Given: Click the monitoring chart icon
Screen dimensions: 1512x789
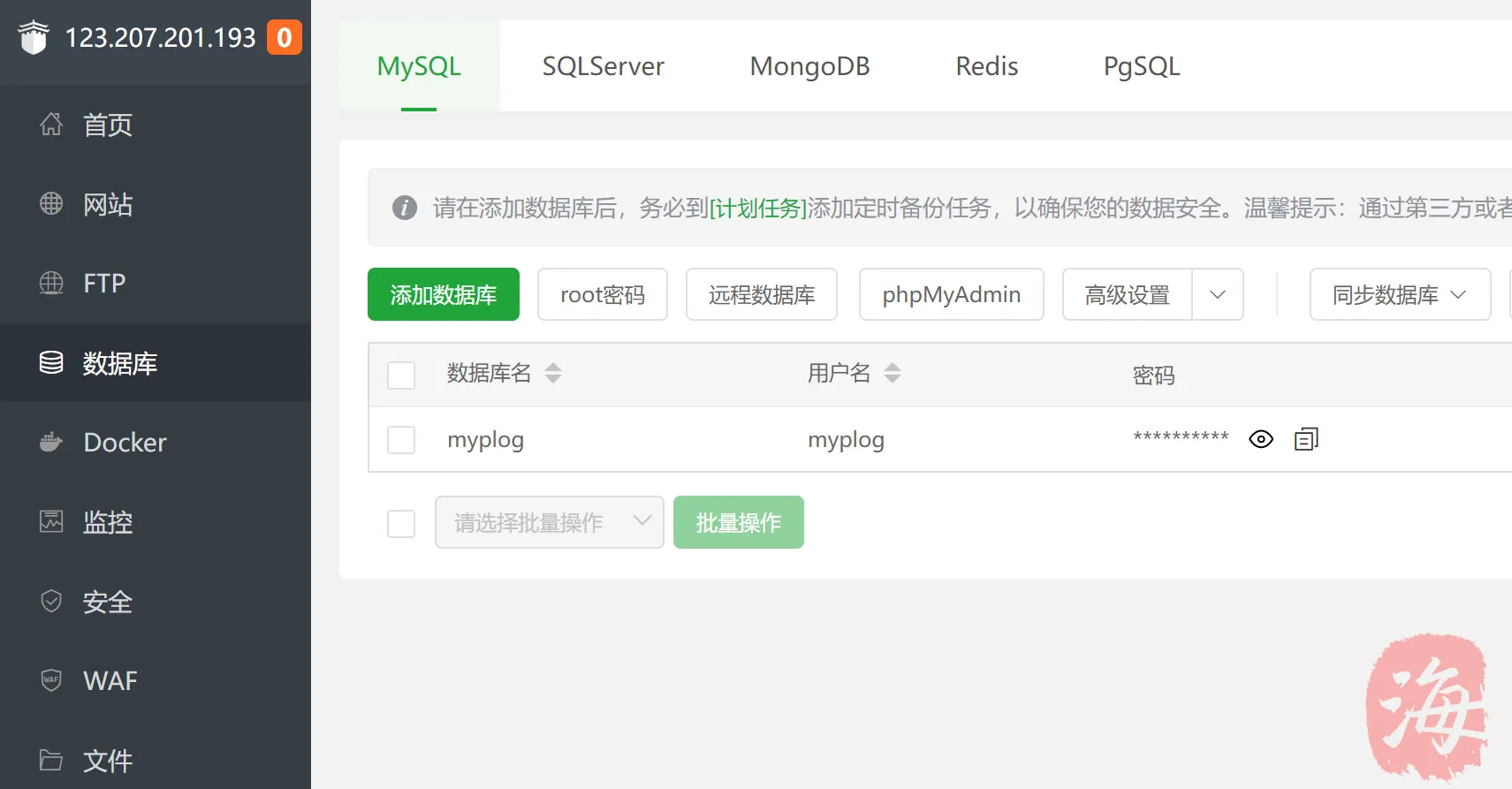Looking at the screenshot, I should click(x=51, y=521).
